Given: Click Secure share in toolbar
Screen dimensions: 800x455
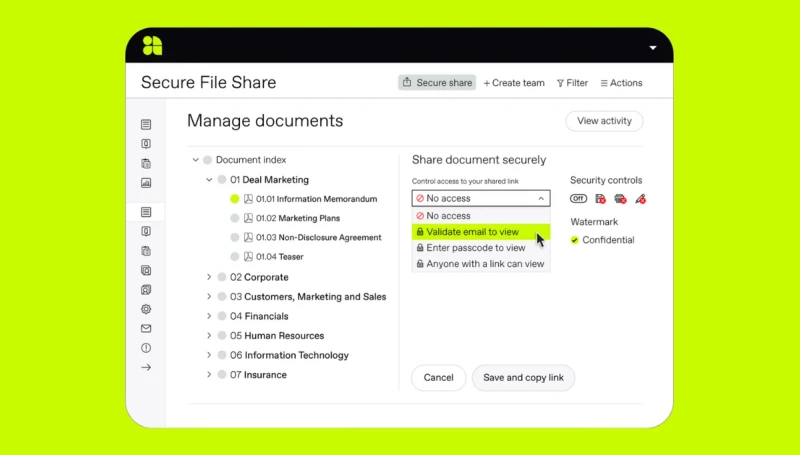Looking at the screenshot, I should click(437, 83).
